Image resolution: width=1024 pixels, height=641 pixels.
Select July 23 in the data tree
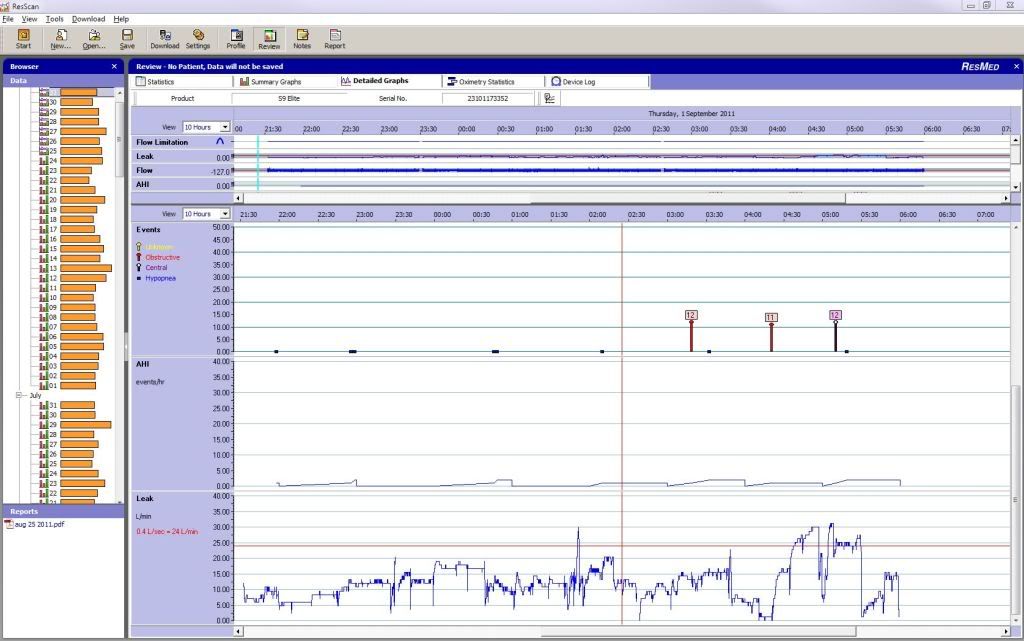click(x=72, y=484)
